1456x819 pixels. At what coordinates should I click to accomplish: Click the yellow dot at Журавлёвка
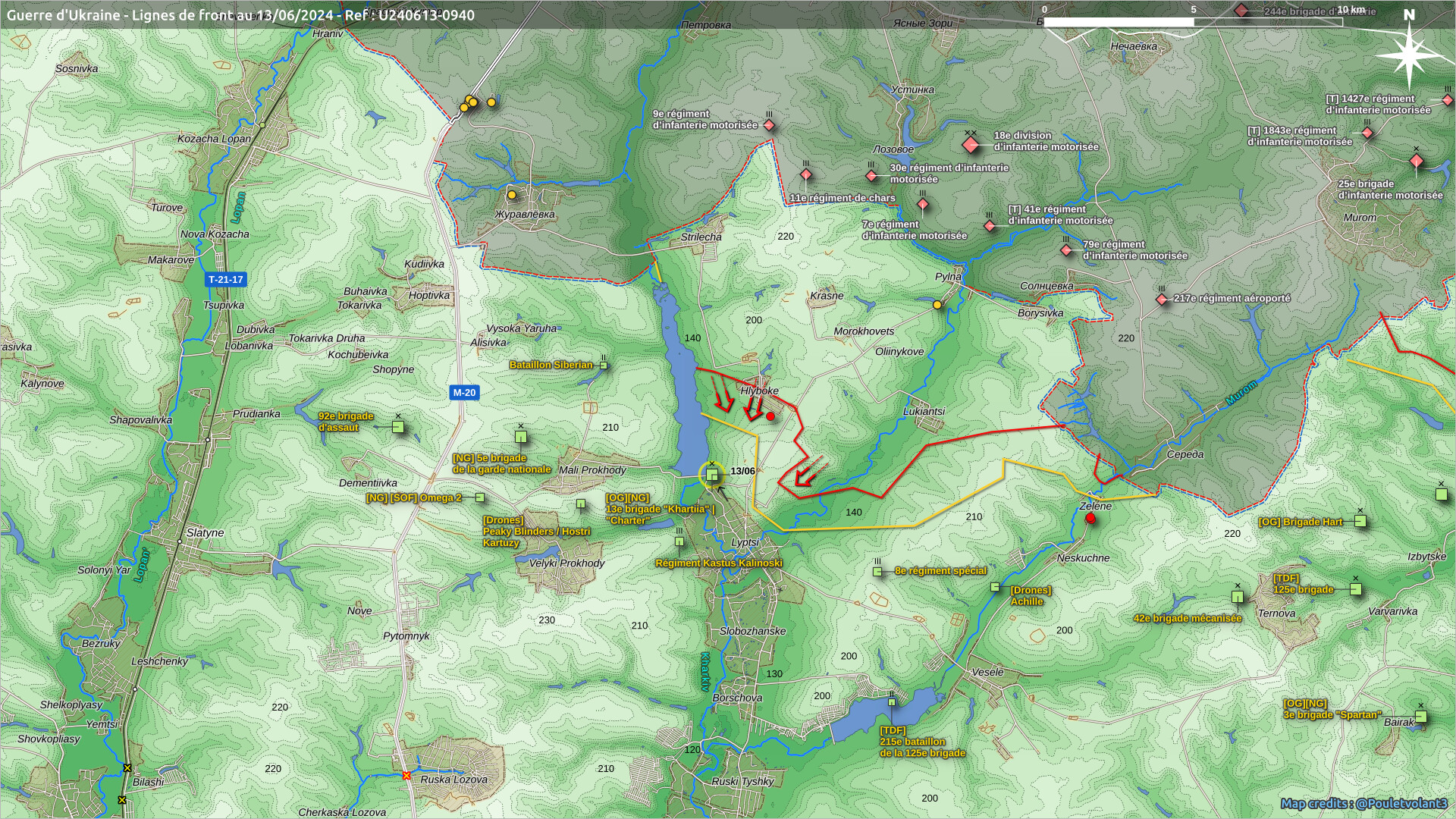click(x=512, y=195)
